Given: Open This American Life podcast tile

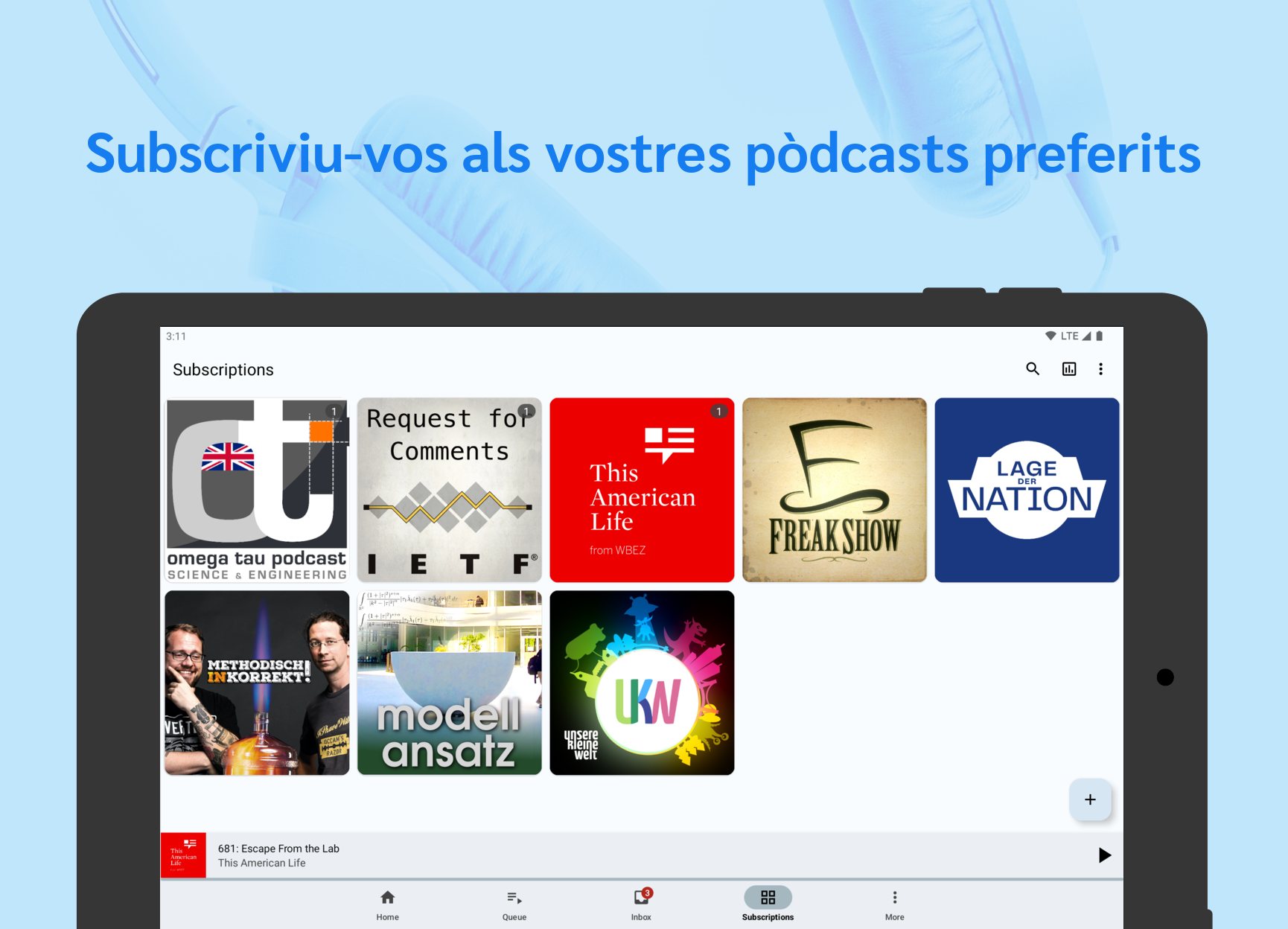Looking at the screenshot, I should [642, 490].
